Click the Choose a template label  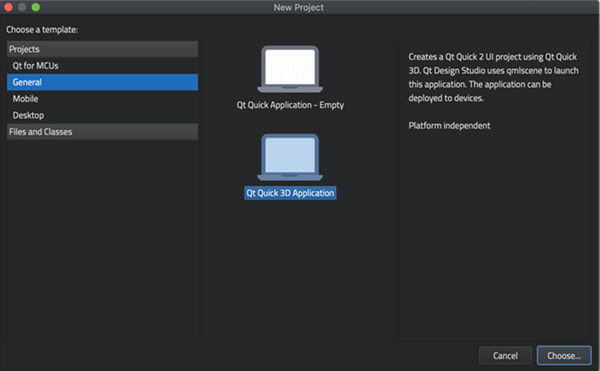click(42, 29)
